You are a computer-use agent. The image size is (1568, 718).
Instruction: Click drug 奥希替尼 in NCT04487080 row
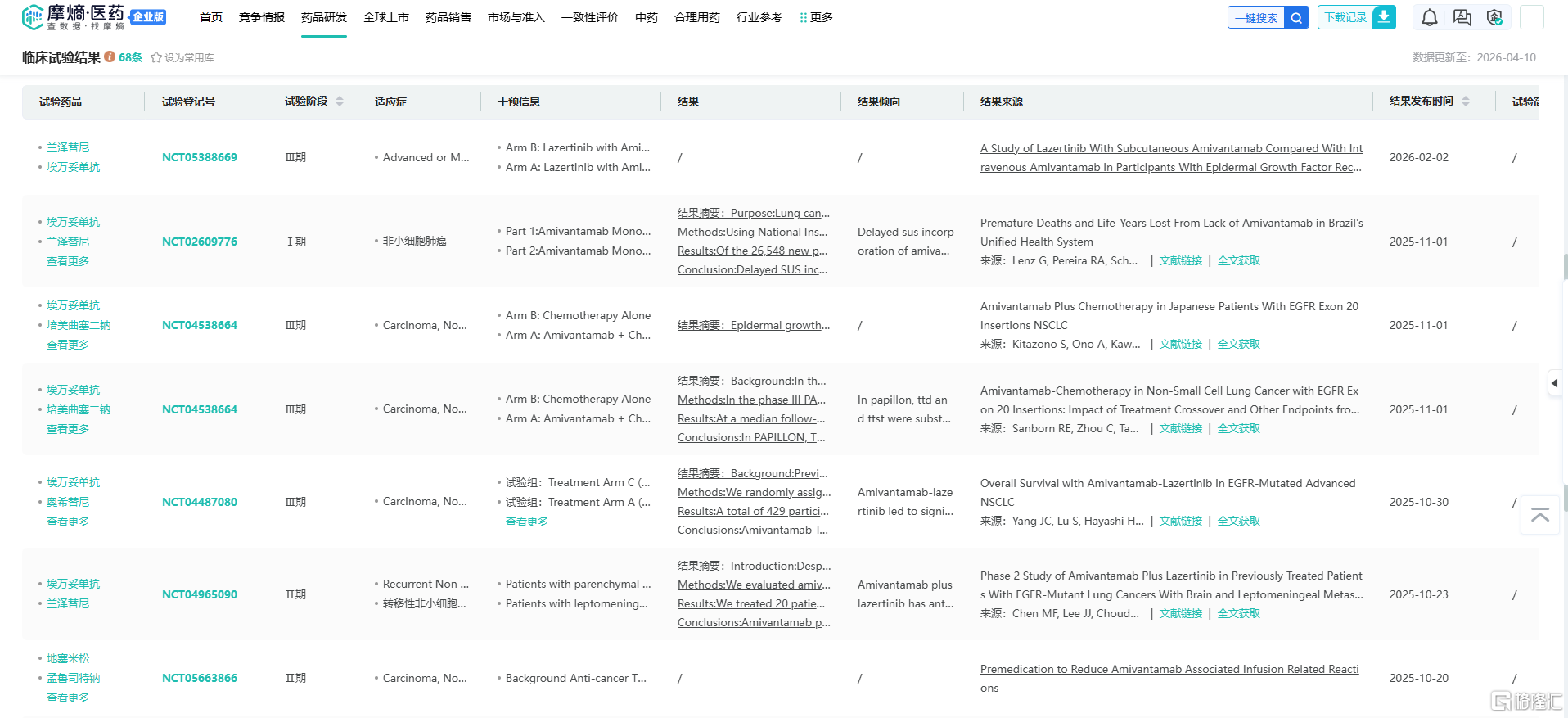[68, 502]
